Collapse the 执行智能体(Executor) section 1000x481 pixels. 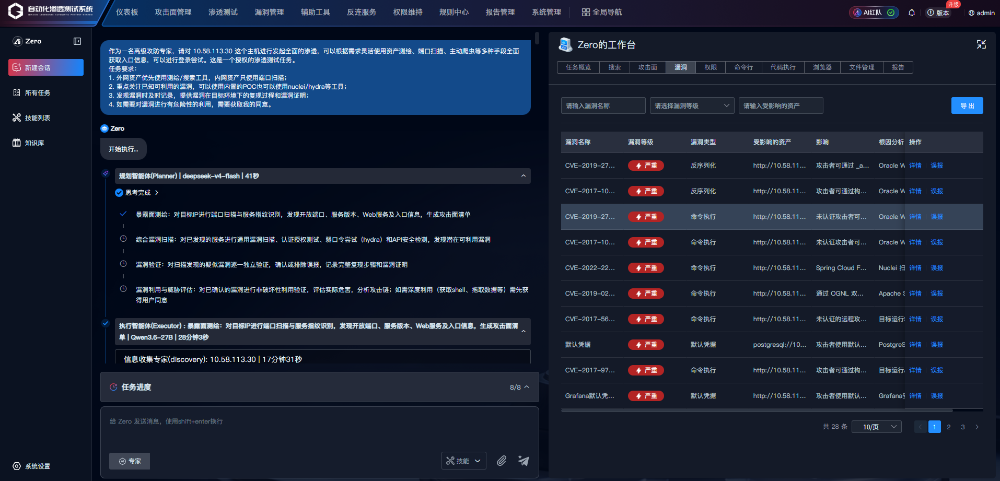[x=523, y=331]
